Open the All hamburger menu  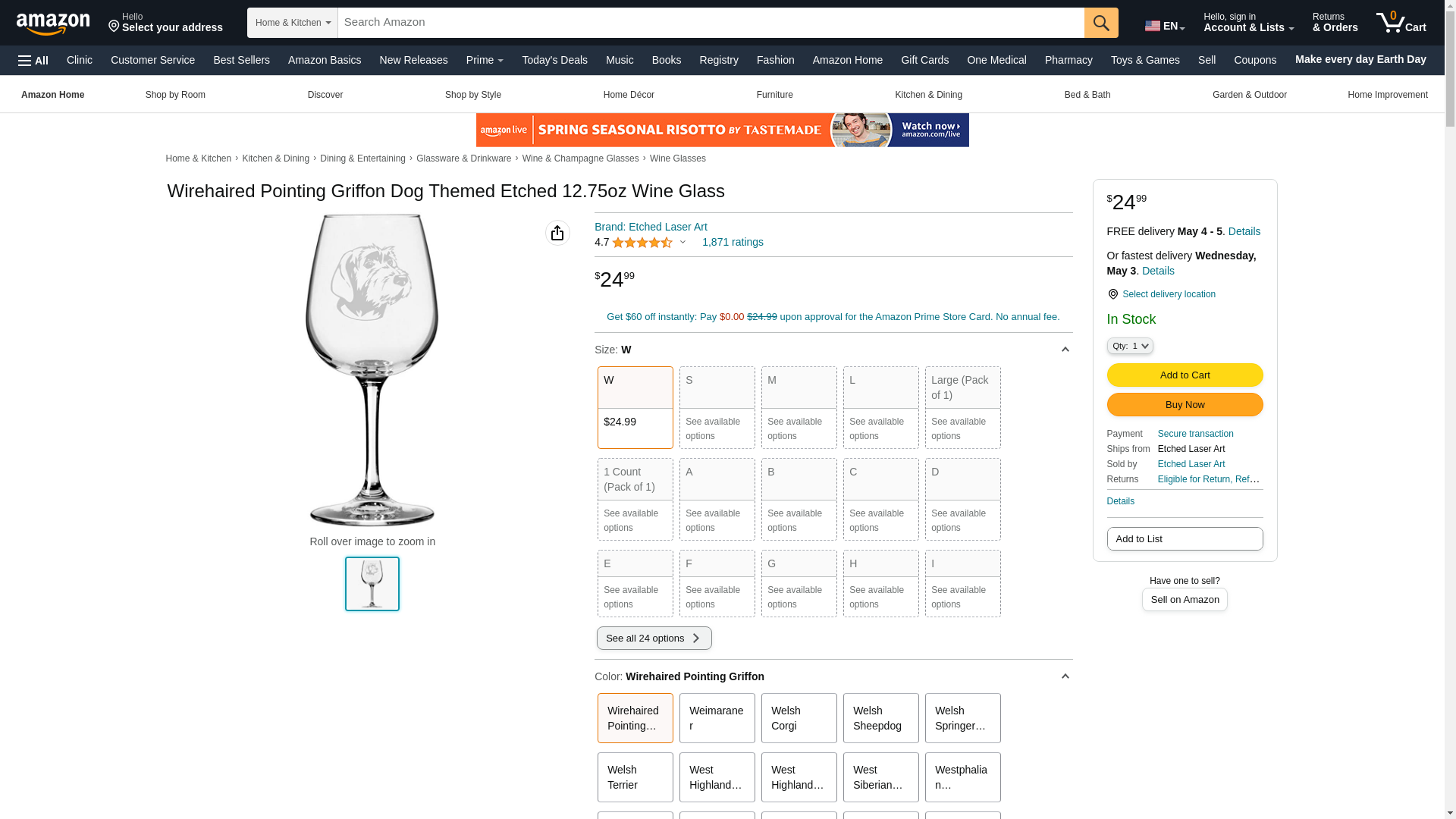tap(33, 61)
